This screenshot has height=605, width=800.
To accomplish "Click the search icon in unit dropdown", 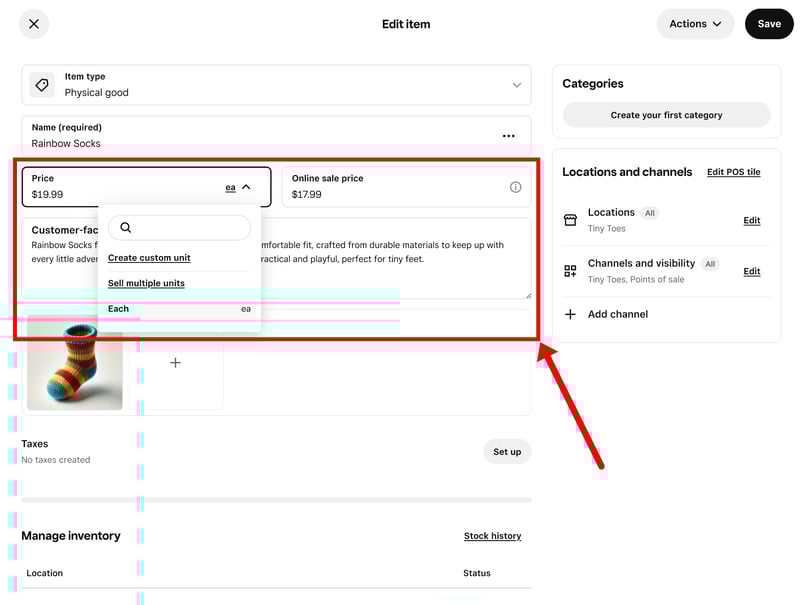I will 126,228.
